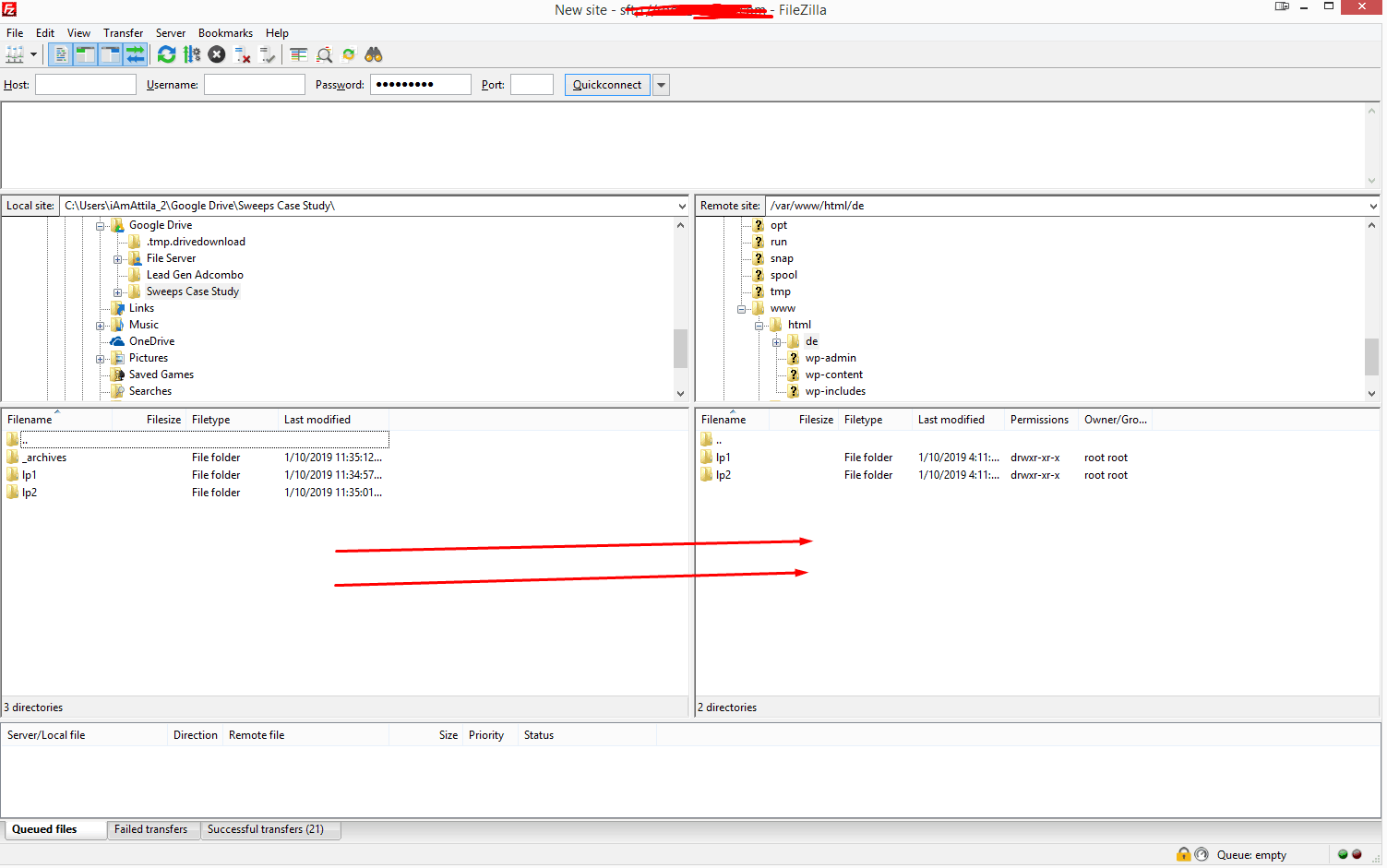Open the Site Manager
Viewport: 1387px width, 868px height.
15,54
